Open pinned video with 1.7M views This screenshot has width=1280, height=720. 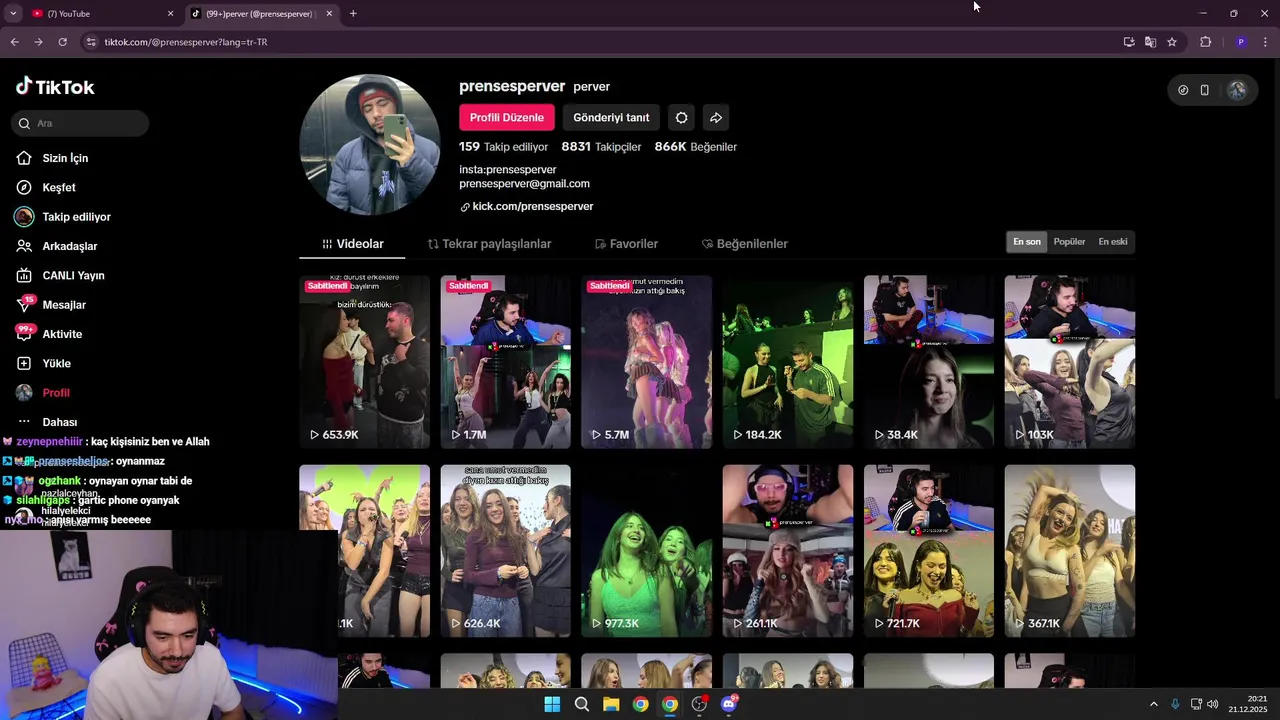(x=505, y=362)
